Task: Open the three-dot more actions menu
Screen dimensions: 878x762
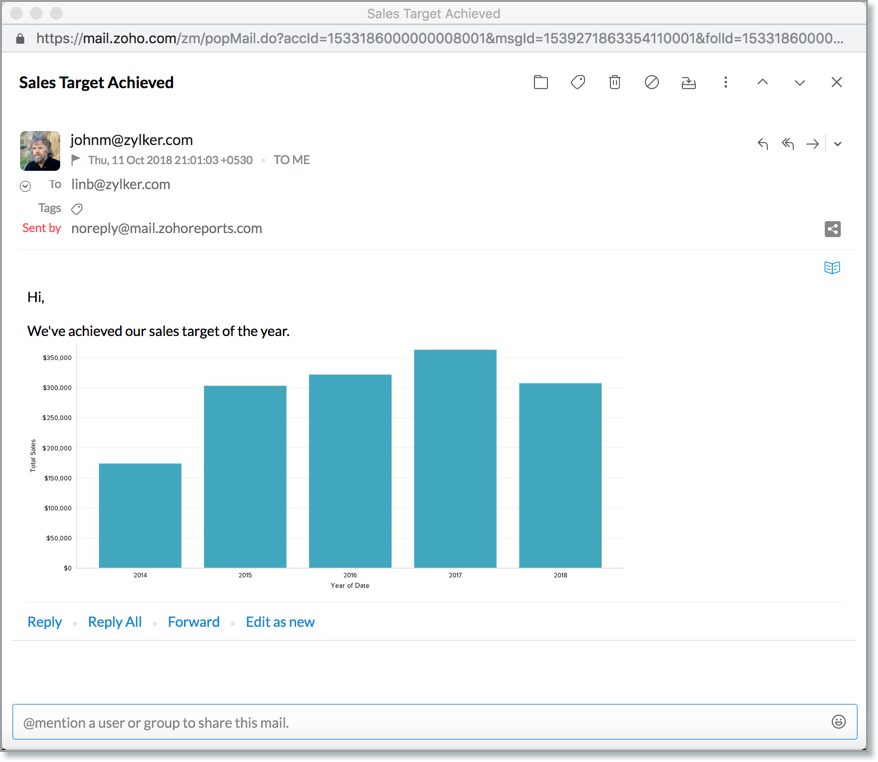Action: (726, 83)
